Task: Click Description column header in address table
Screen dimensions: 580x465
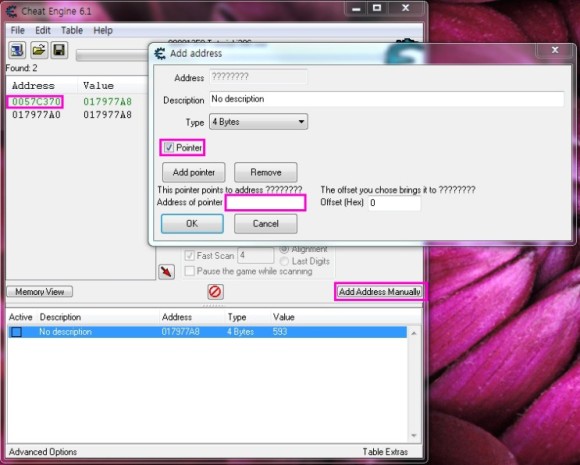Action: click(60, 317)
